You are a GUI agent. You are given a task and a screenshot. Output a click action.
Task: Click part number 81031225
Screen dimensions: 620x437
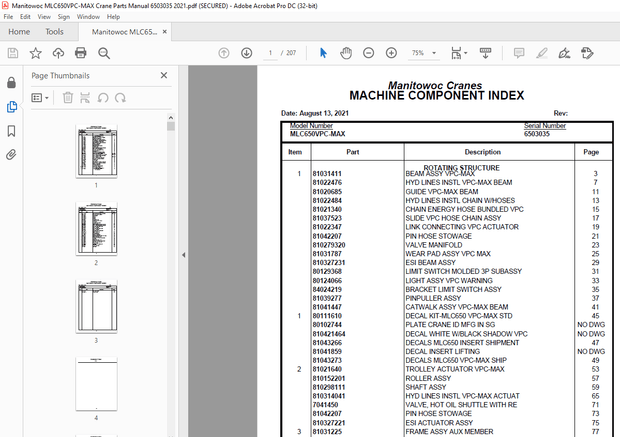coord(327,431)
